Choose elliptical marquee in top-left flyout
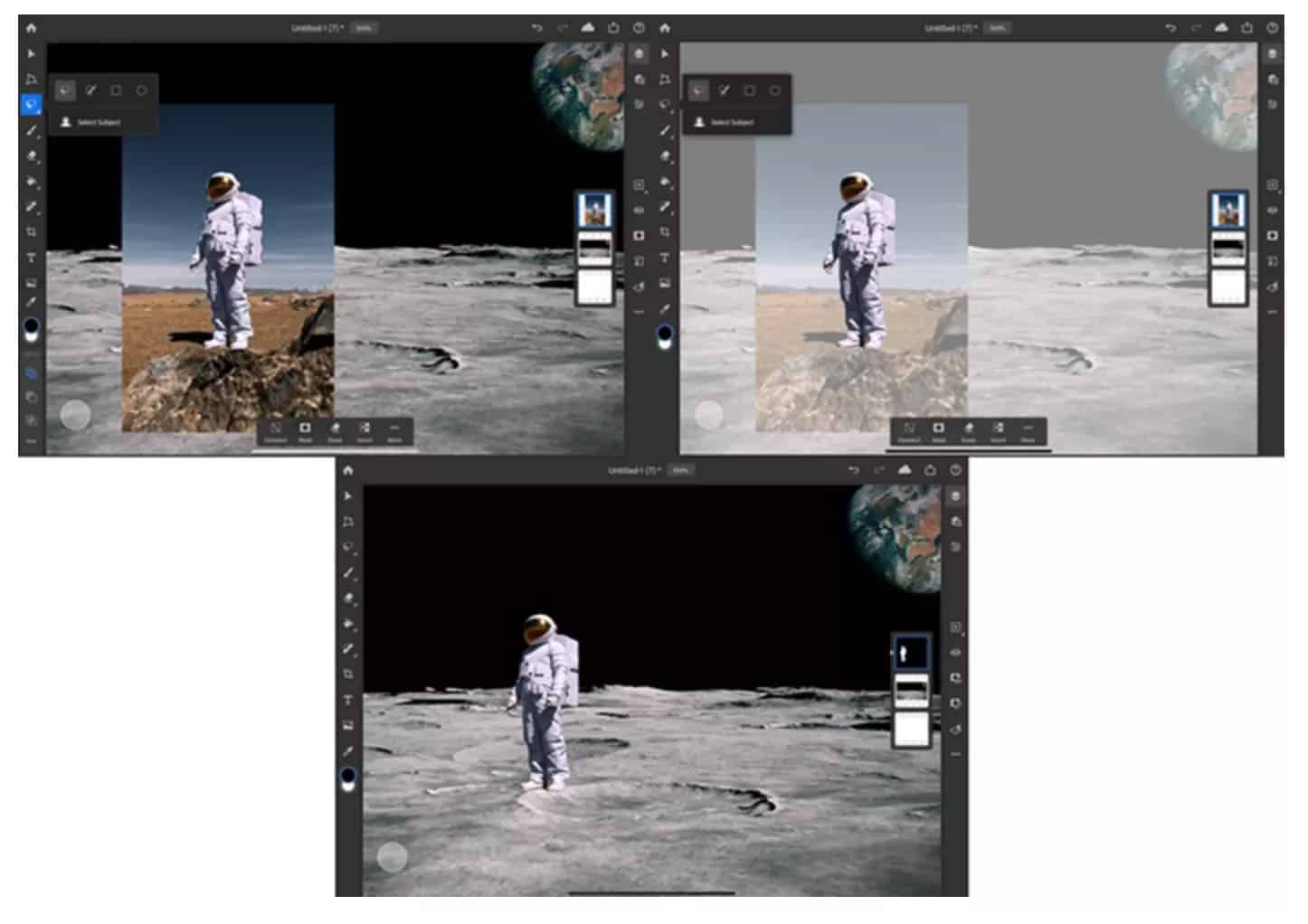 coord(141,90)
